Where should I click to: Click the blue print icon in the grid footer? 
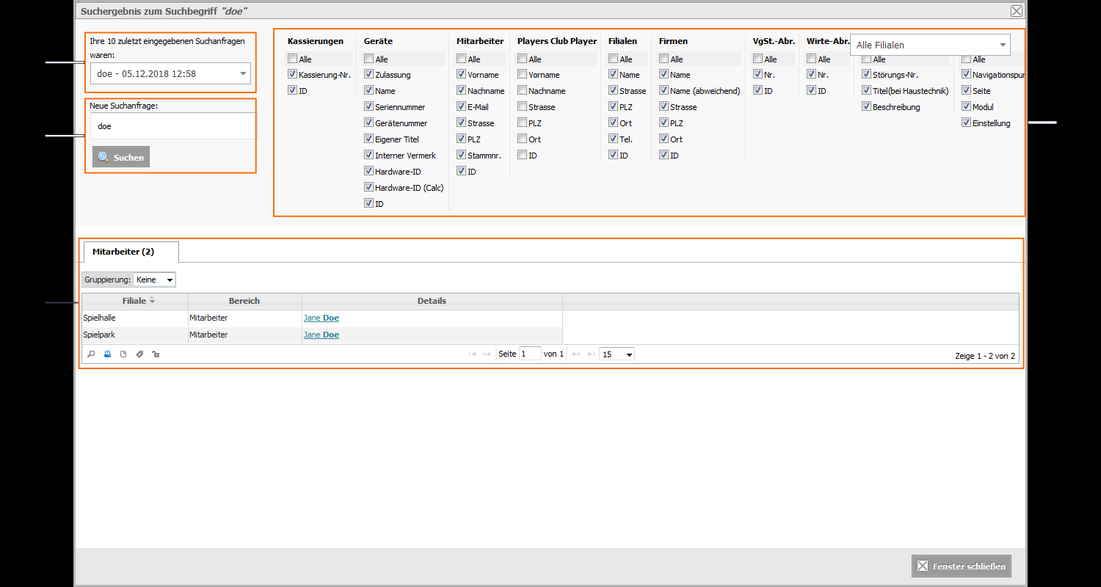[107, 355]
